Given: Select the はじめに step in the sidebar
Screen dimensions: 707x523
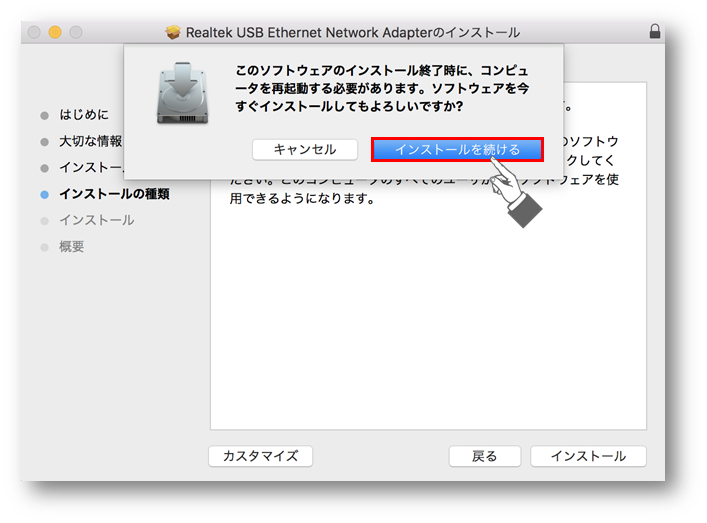Looking at the screenshot, I should click(84, 115).
